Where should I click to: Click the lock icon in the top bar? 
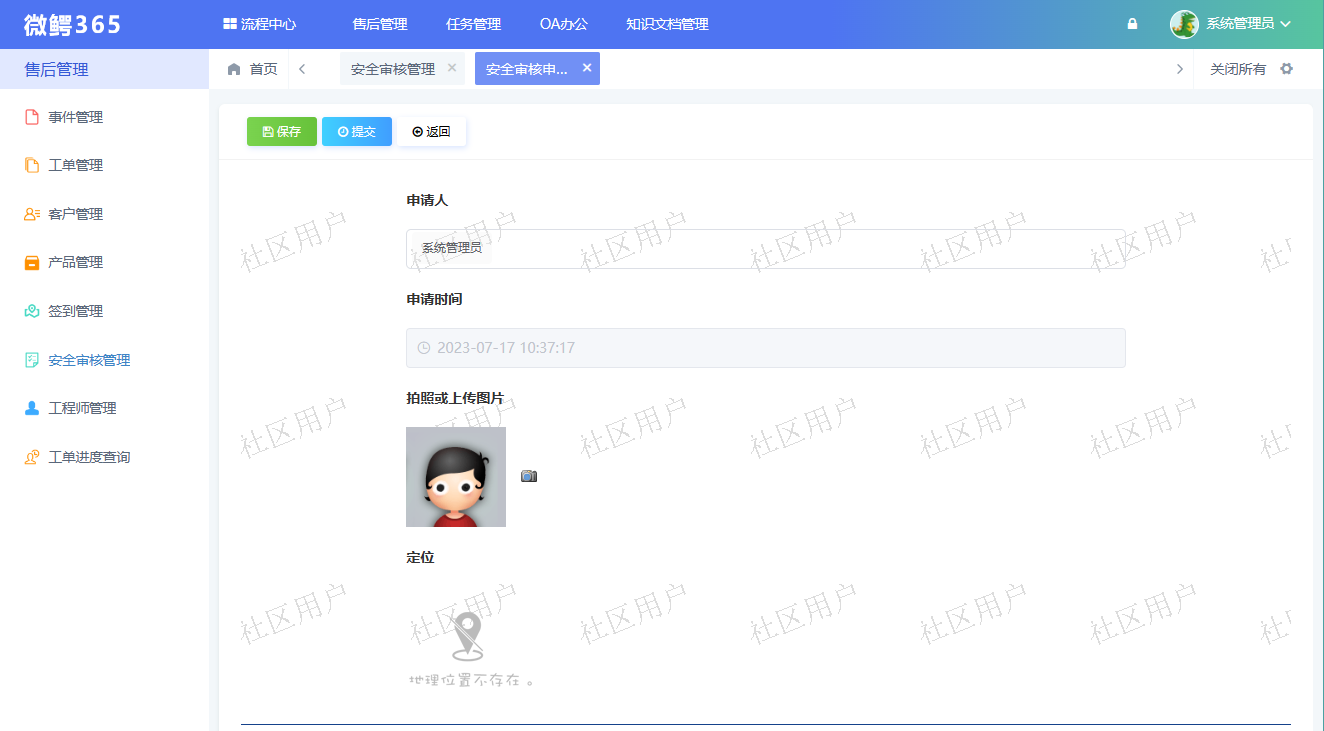tap(1131, 22)
